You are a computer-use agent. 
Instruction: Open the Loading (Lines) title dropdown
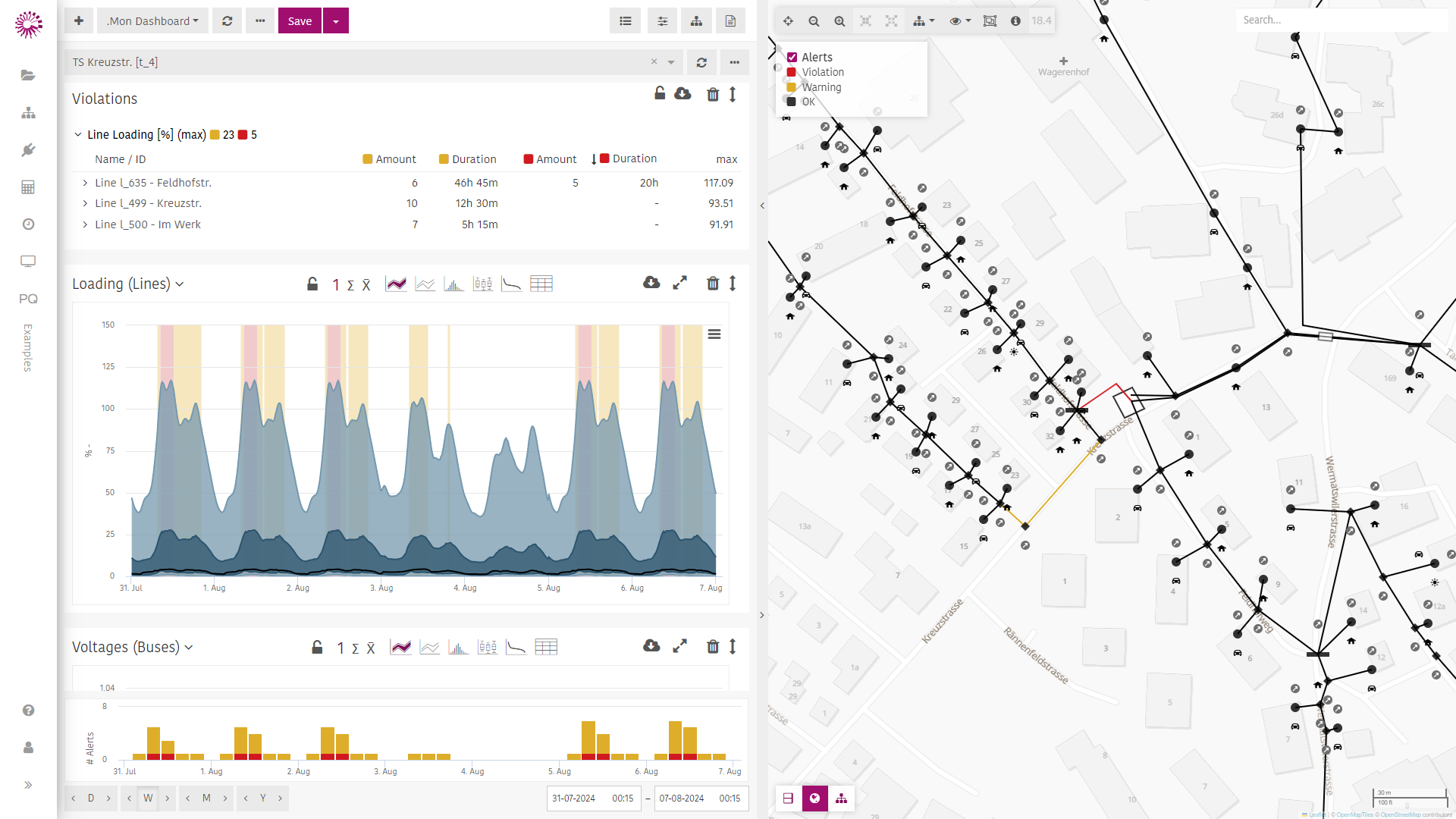pyautogui.click(x=180, y=284)
